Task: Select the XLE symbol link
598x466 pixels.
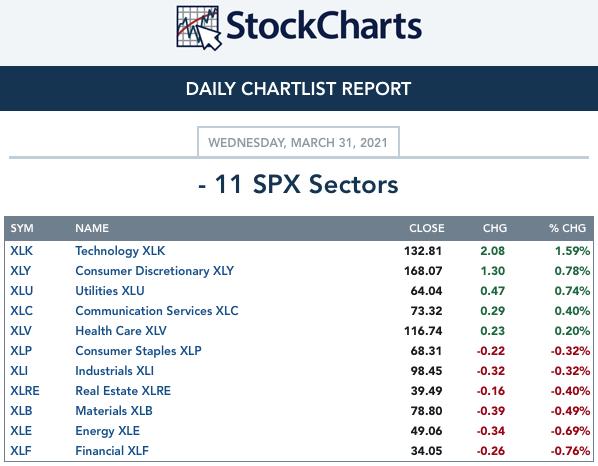Action: pyautogui.click(x=21, y=431)
